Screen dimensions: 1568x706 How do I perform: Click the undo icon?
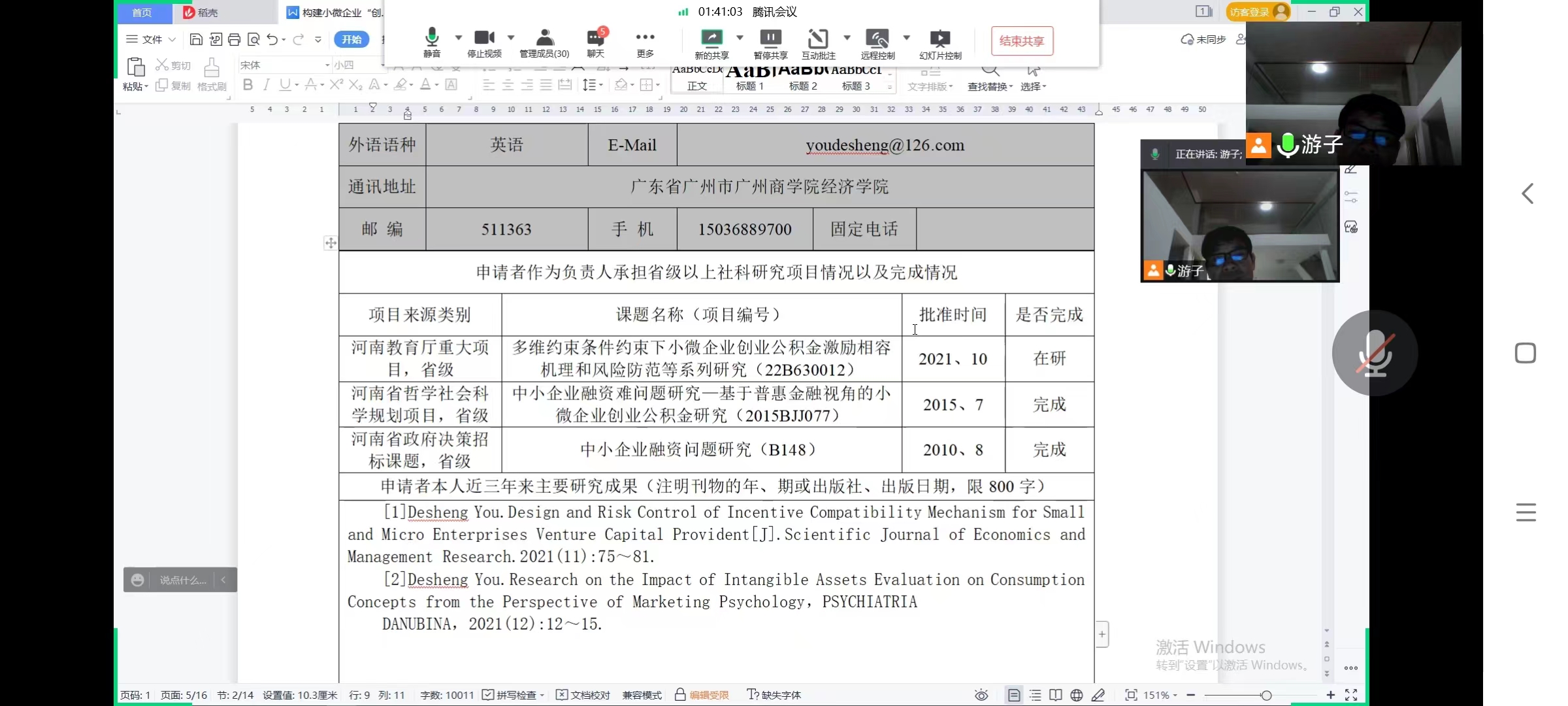272,39
